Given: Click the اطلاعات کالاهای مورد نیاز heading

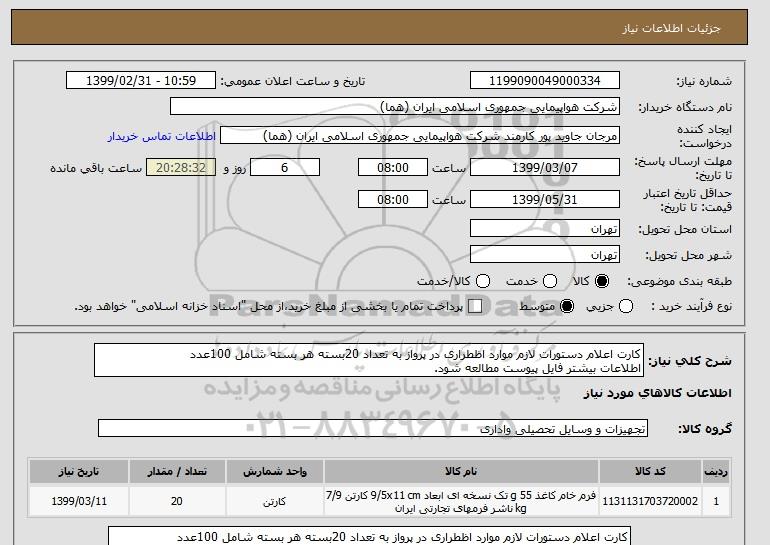Looking at the screenshot, I should click(x=657, y=393).
